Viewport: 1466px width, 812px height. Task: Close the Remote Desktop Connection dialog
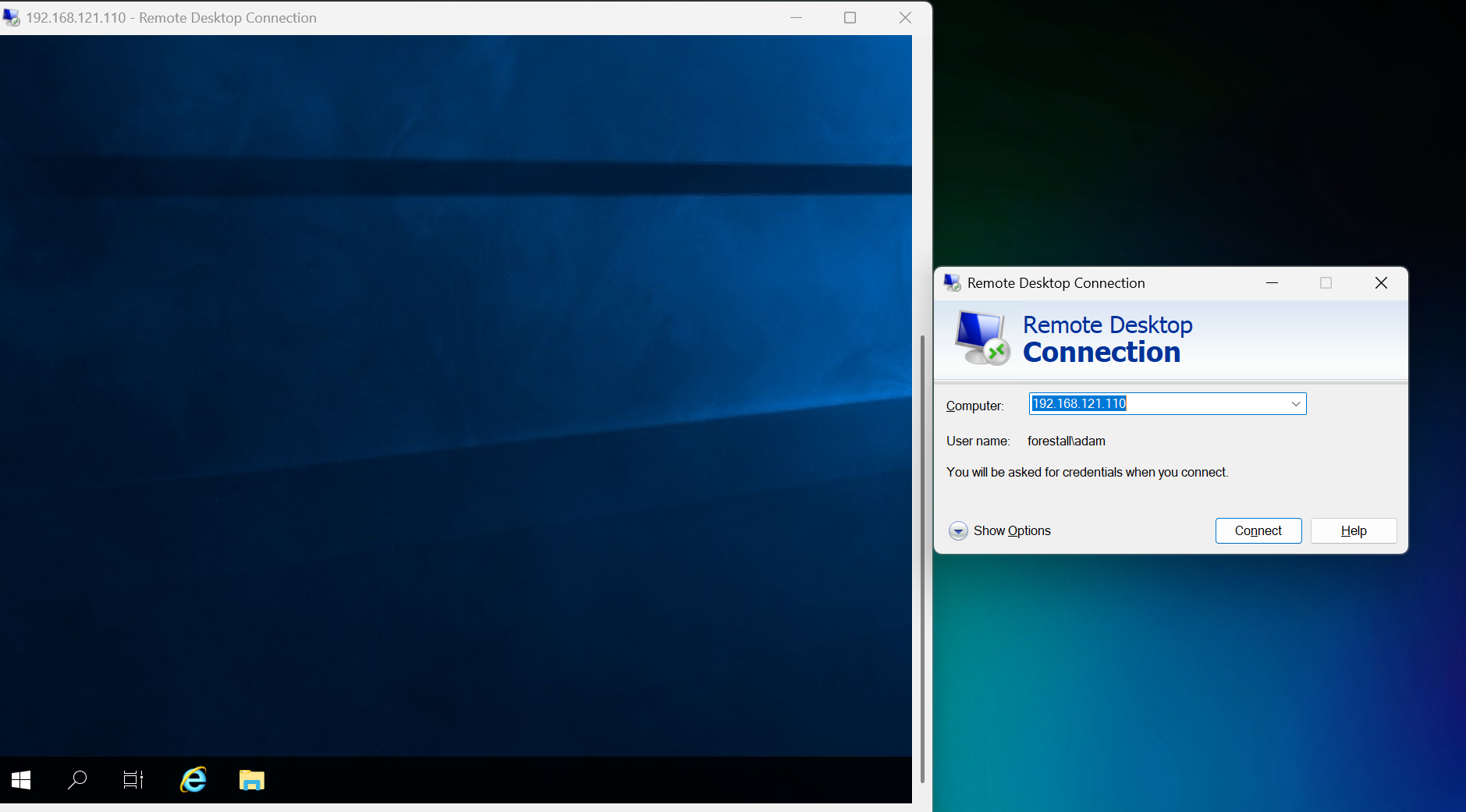[1381, 283]
